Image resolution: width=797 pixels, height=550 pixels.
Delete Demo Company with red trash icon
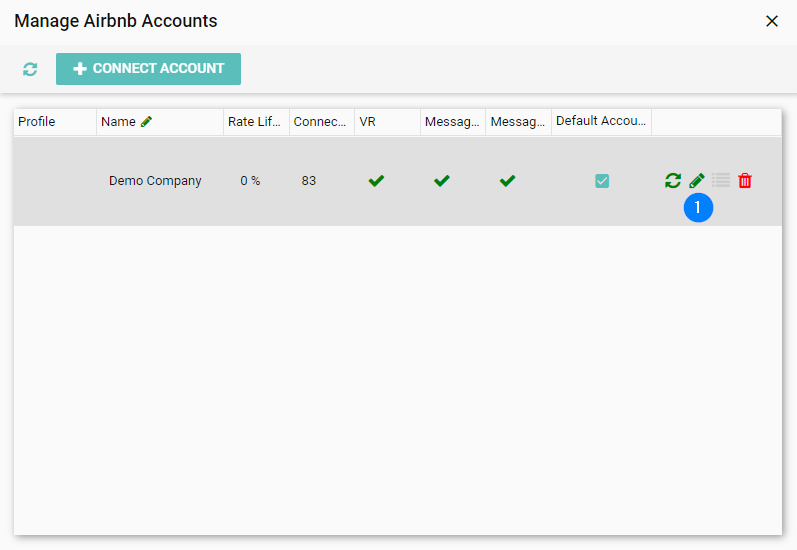[x=745, y=181]
